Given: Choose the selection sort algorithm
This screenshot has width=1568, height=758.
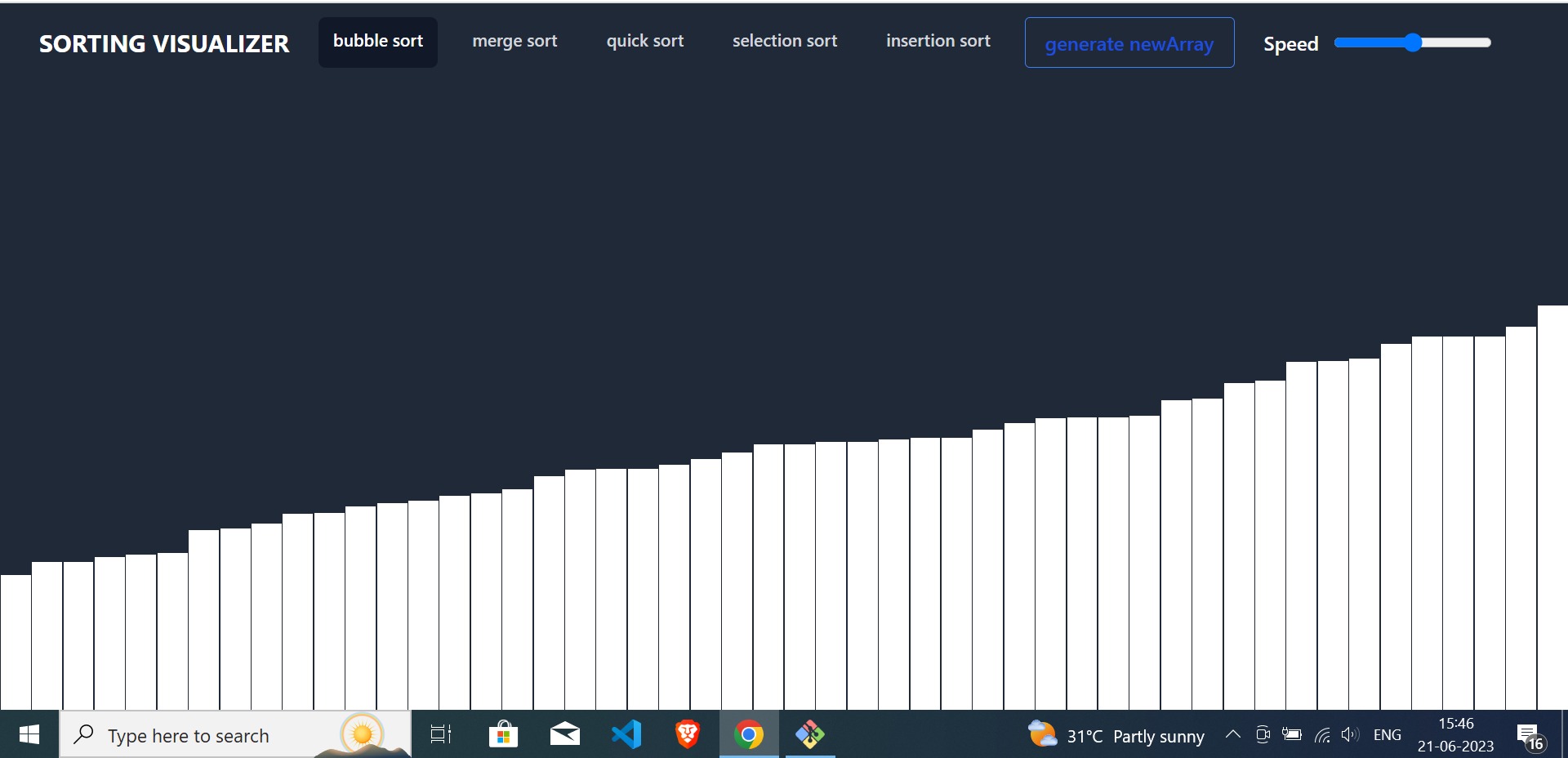Looking at the screenshot, I should coord(785,41).
